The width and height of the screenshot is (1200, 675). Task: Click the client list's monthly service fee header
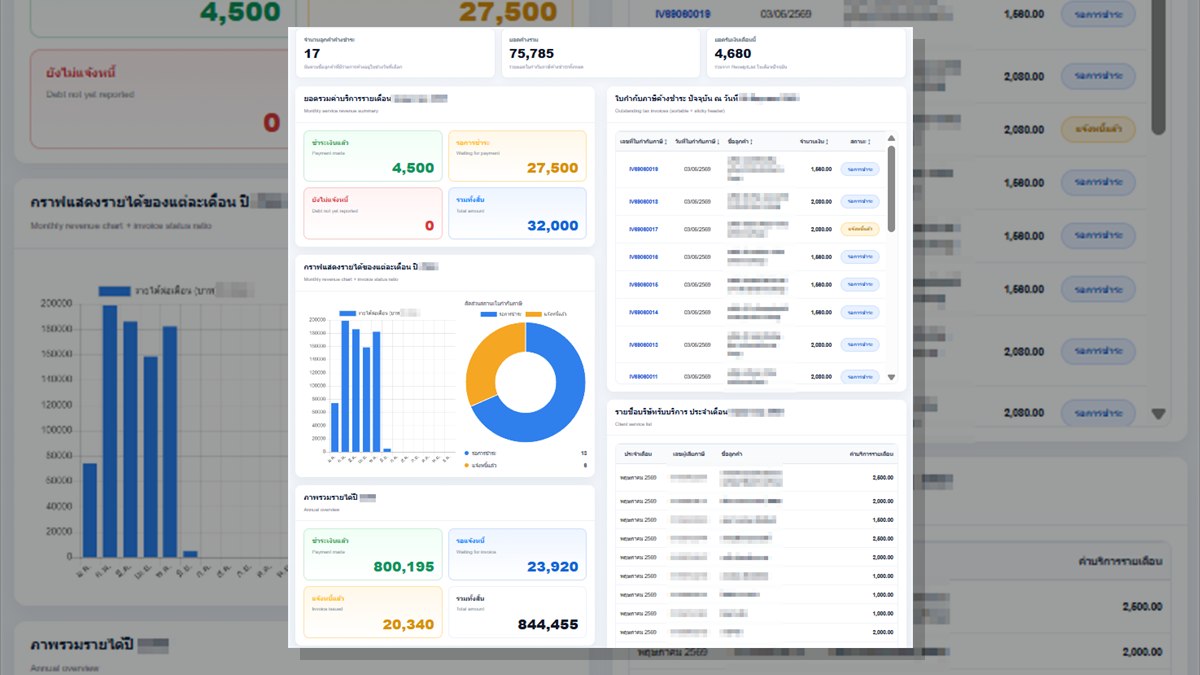pos(871,454)
